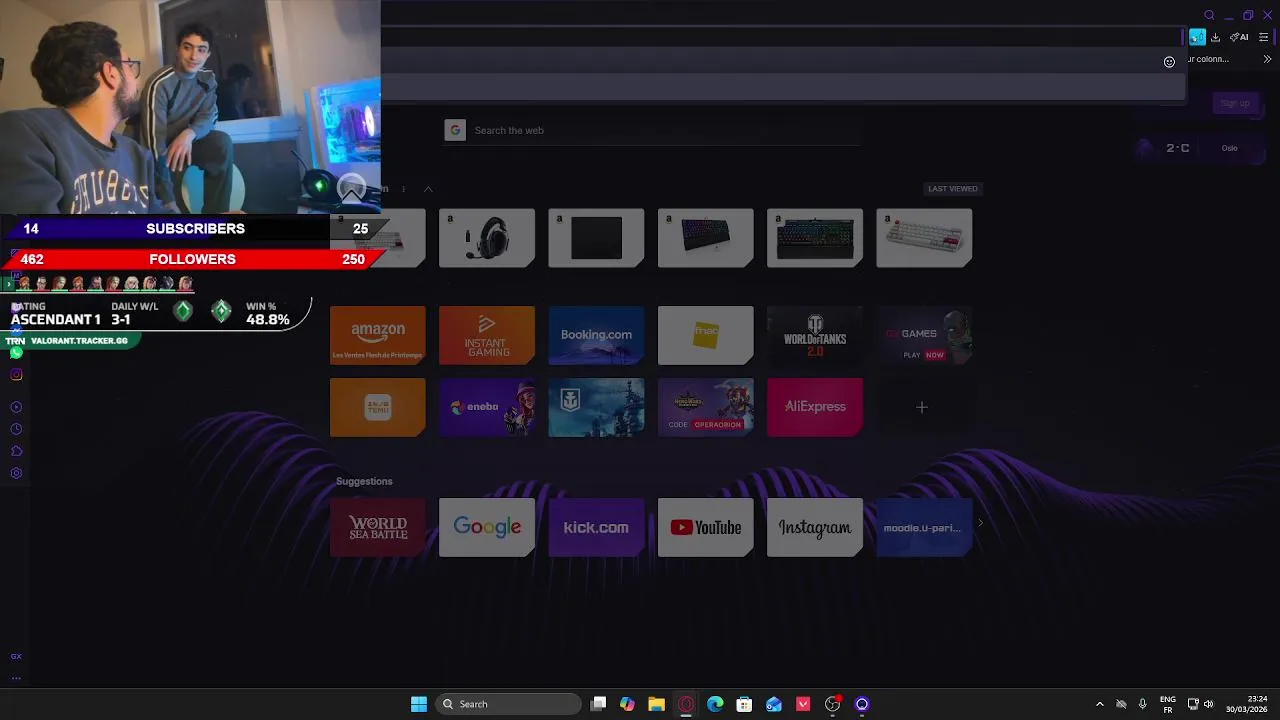Expand bookmarks overflow double chevron

(x=1268, y=59)
